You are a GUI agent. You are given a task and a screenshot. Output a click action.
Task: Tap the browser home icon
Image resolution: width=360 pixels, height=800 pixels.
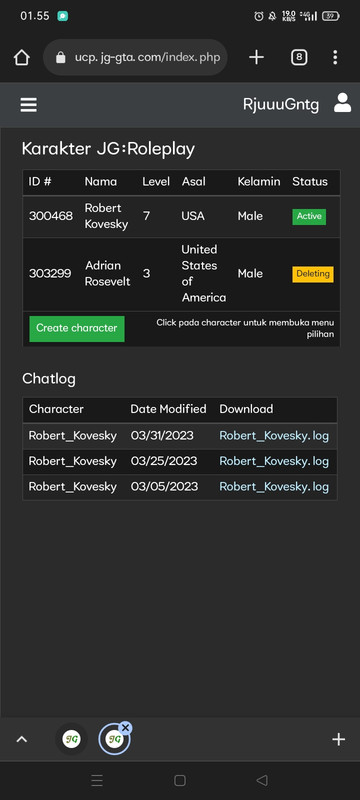[21, 58]
